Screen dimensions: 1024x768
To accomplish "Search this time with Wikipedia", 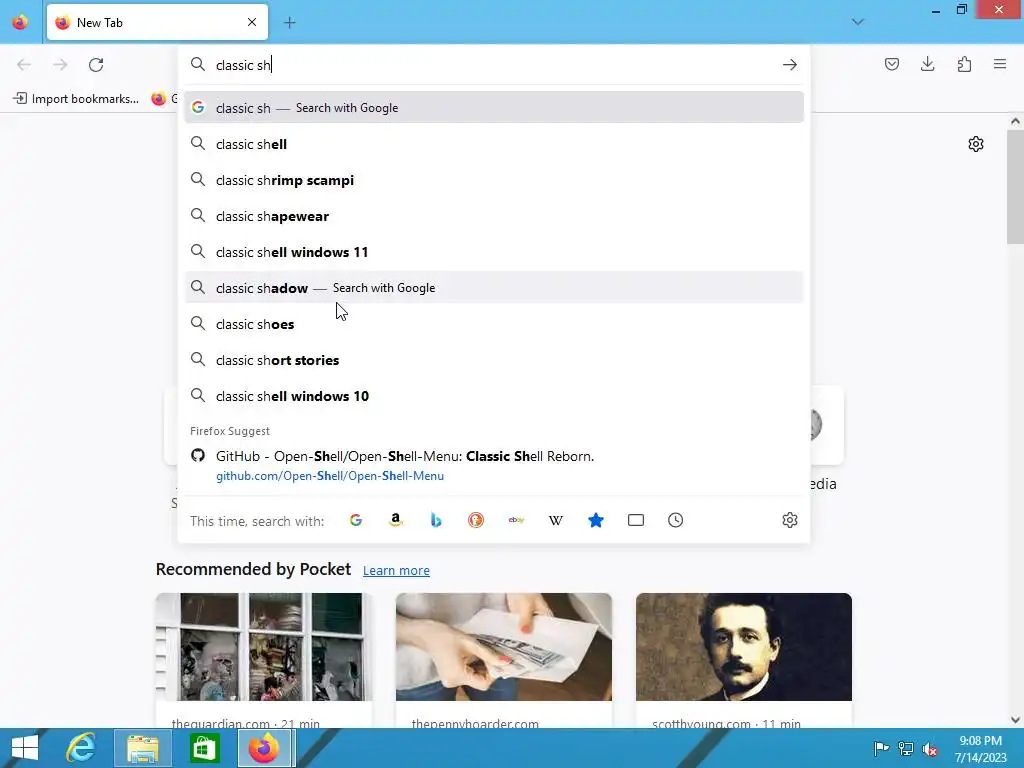I will click(x=556, y=520).
